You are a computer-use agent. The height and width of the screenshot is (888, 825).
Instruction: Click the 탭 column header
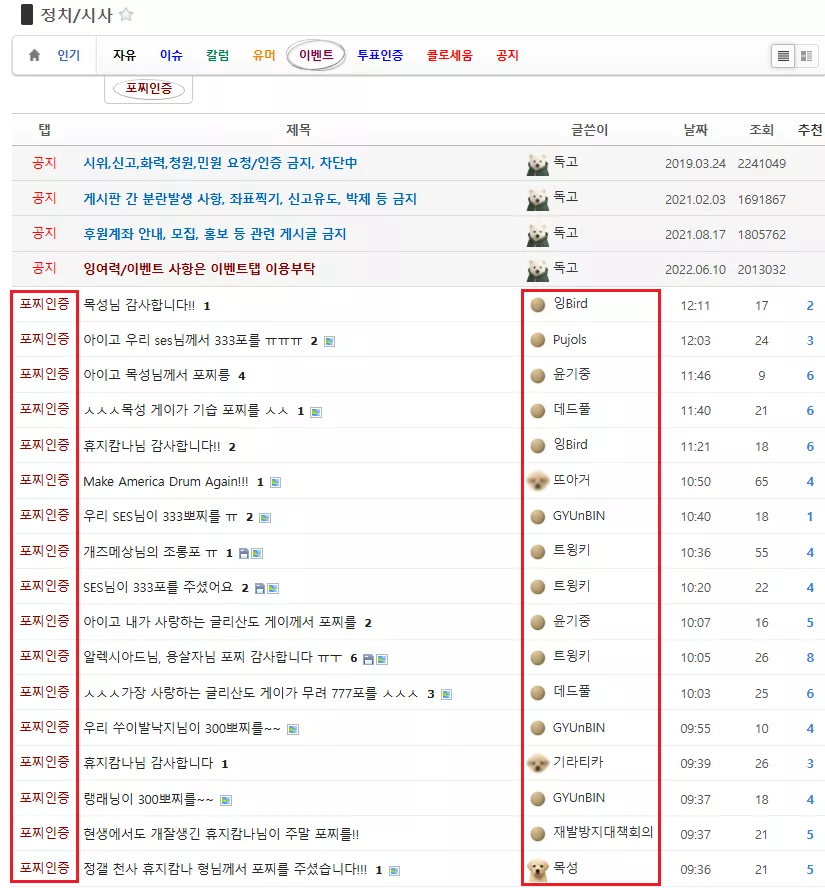[44, 130]
